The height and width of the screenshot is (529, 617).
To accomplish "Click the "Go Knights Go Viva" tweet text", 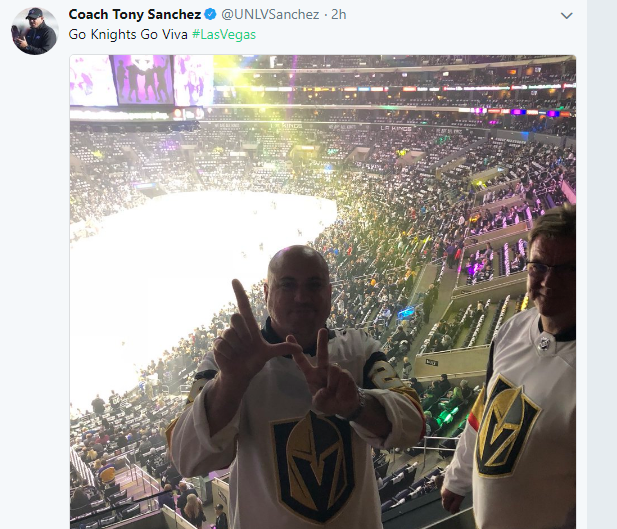I will (x=127, y=34).
